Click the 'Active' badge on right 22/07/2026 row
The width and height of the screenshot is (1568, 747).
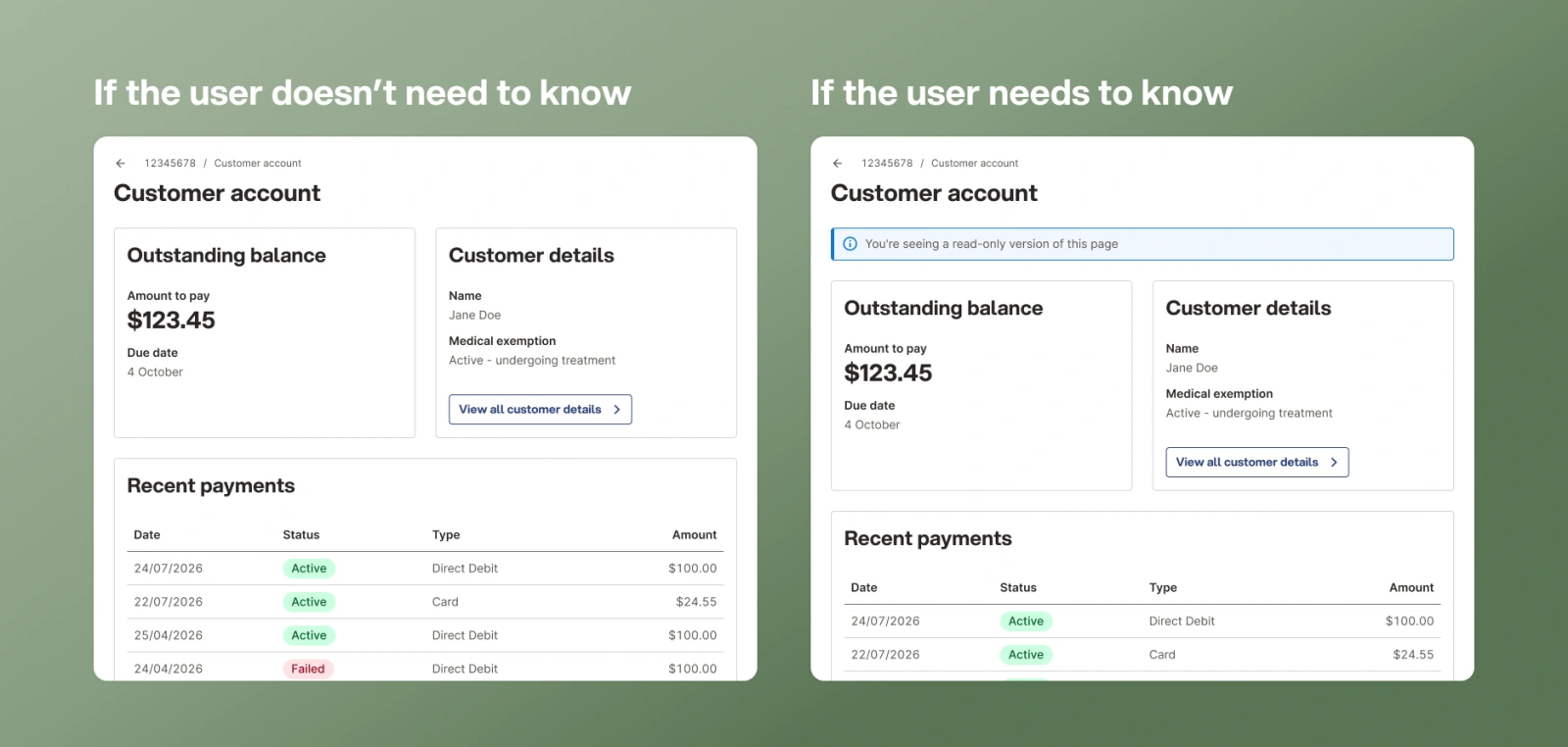[x=1026, y=655]
